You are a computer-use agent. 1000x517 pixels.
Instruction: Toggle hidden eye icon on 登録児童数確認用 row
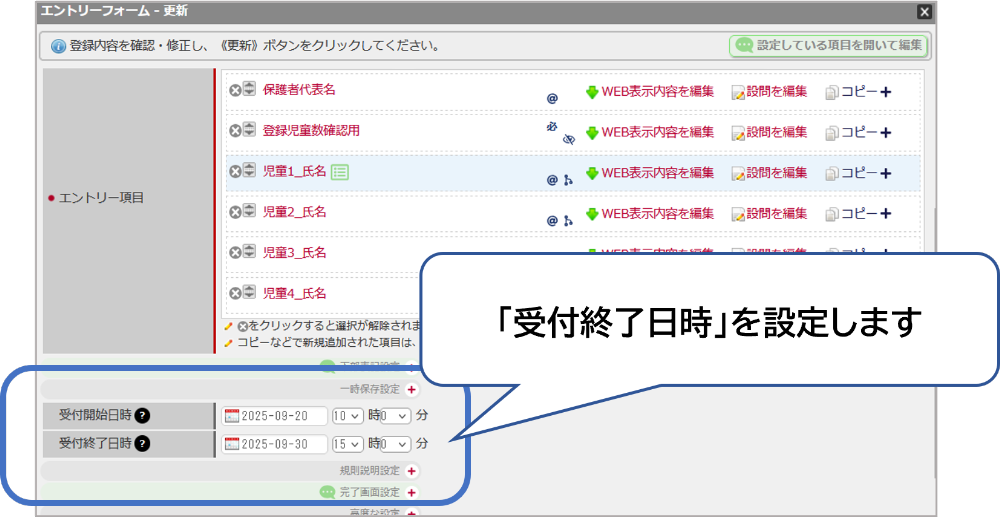[568, 139]
